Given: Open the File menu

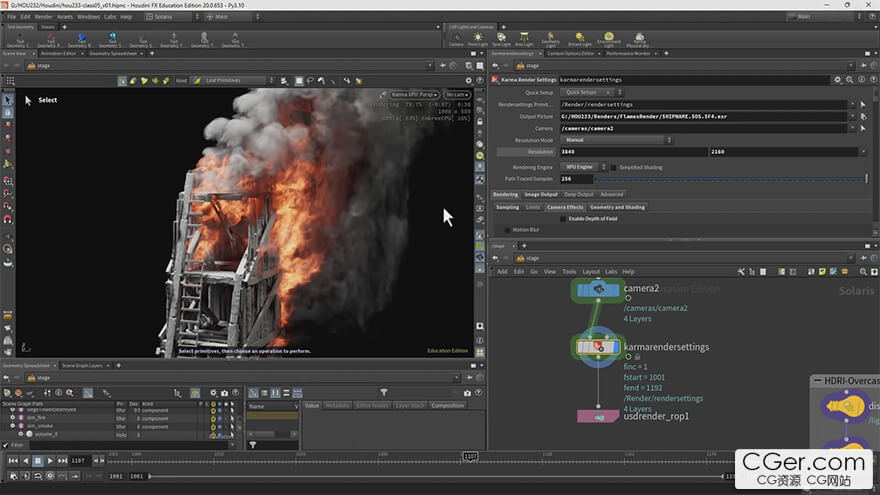Looking at the screenshot, I should [x=12, y=17].
